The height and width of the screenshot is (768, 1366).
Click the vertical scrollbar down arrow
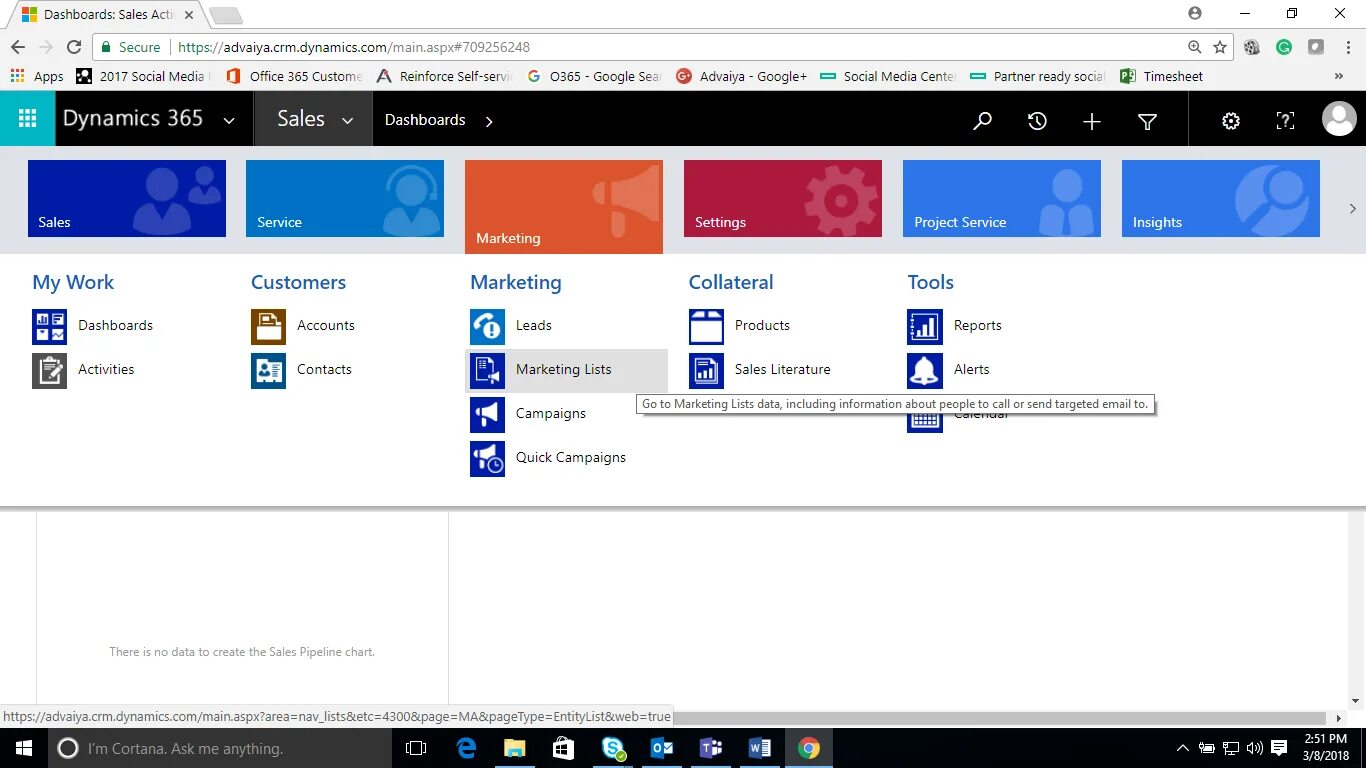pyautogui.click(x=1356, y=701)
